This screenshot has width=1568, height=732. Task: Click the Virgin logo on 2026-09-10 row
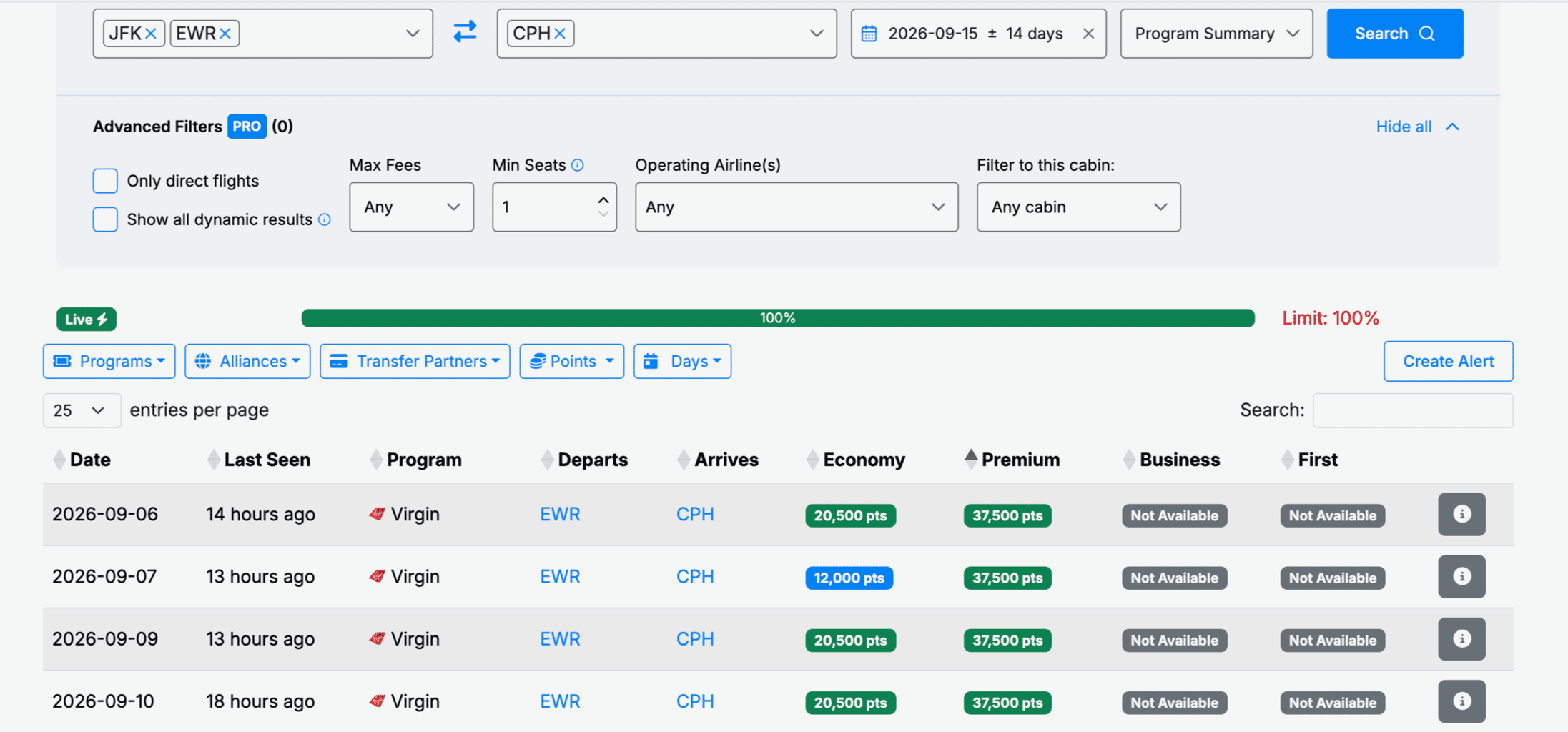tap(378, 701)
